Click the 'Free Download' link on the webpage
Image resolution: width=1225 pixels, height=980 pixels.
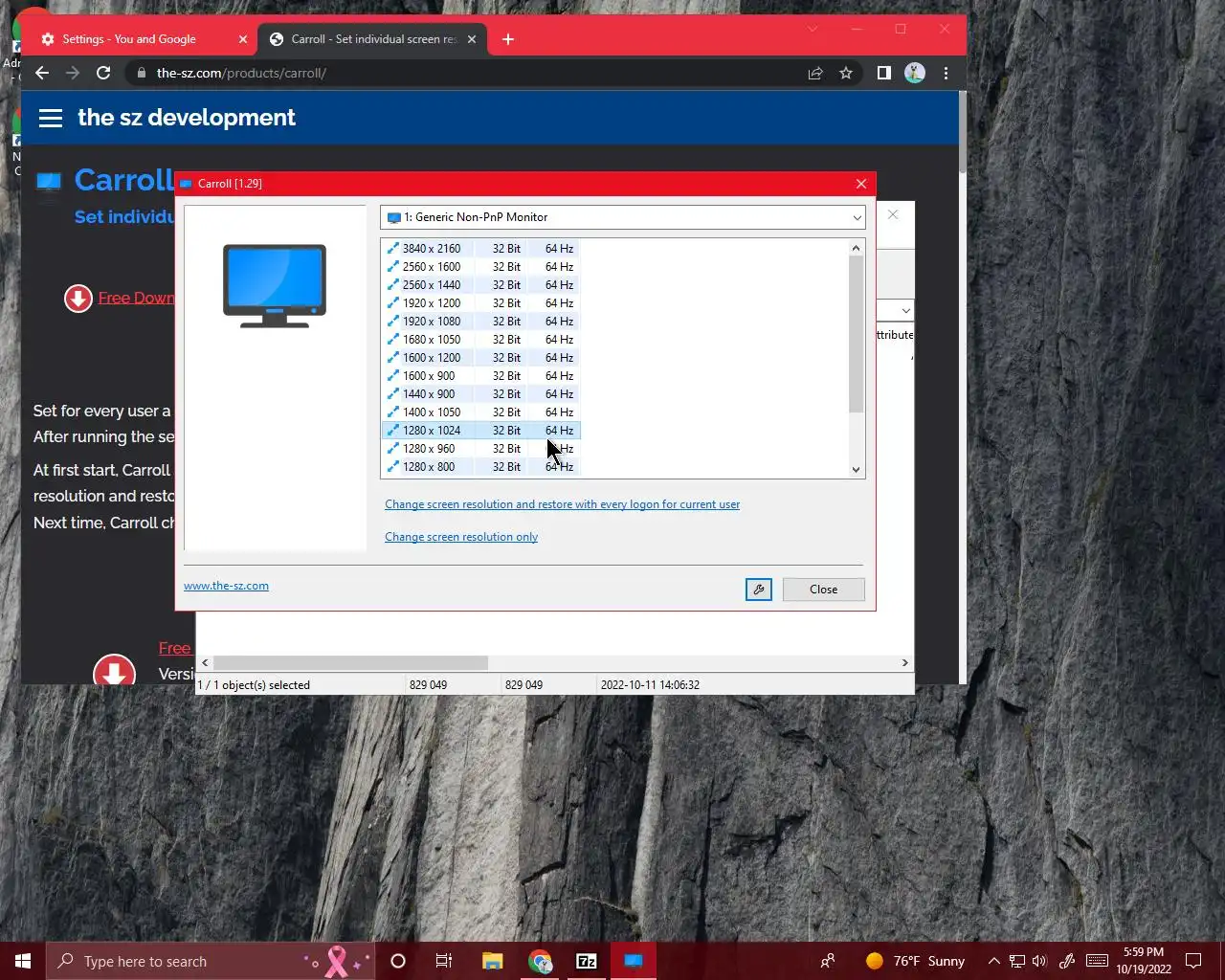(136, 299)
